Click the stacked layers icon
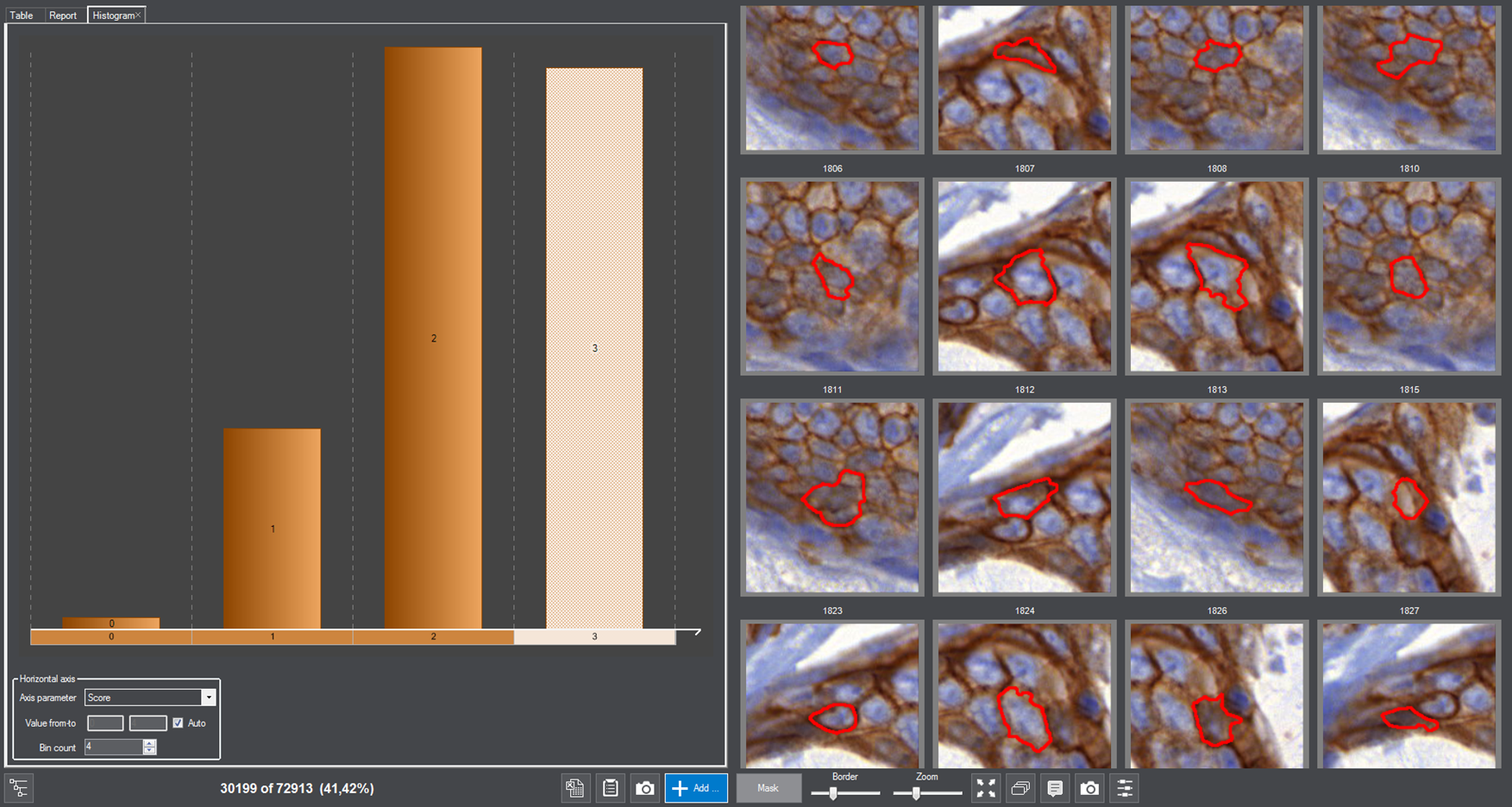This screenshot has width=1512, height=807. click(1020, 788)
